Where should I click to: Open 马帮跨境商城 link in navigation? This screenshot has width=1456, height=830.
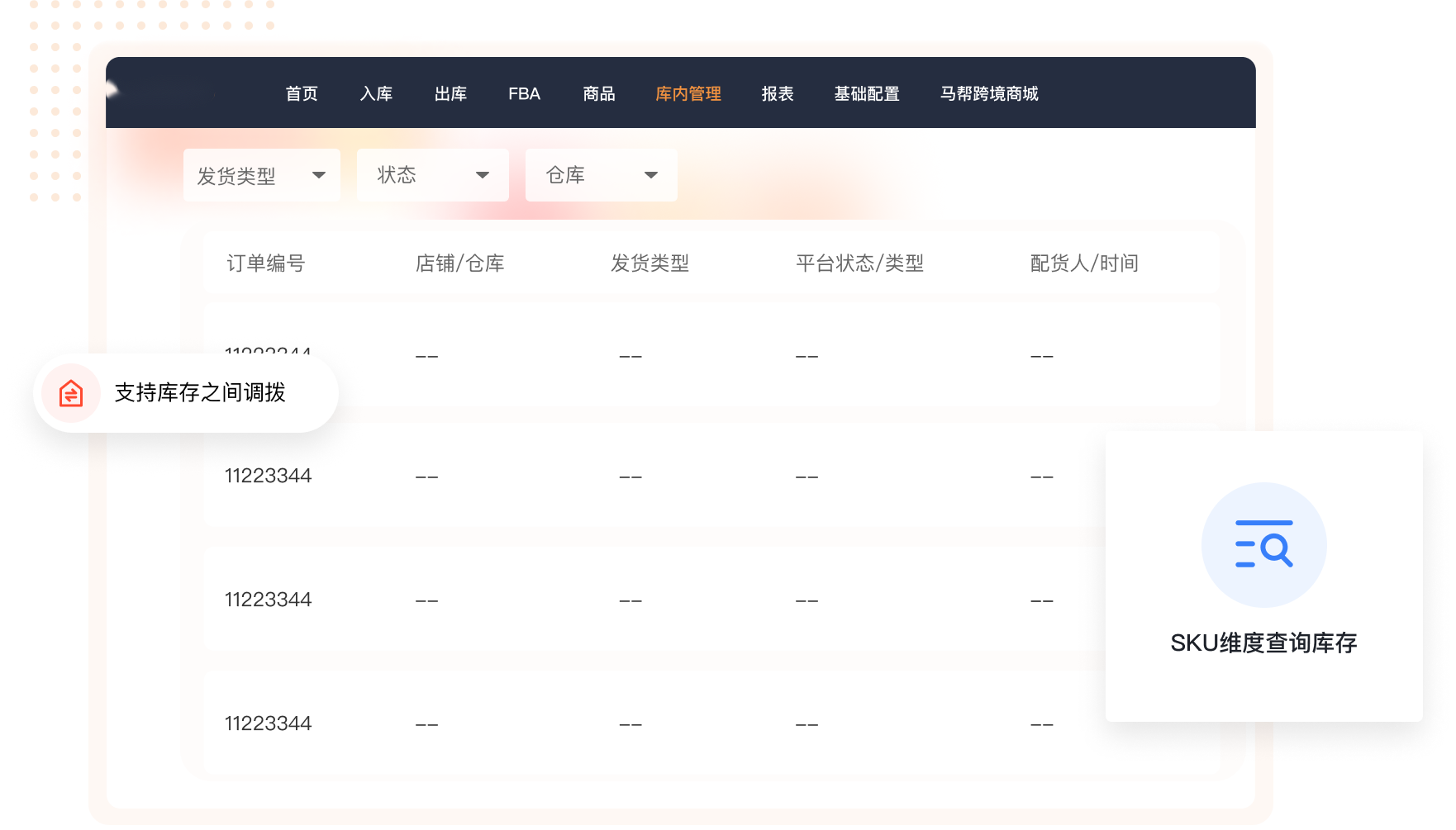pyautogui.click(x=988, y=94)
